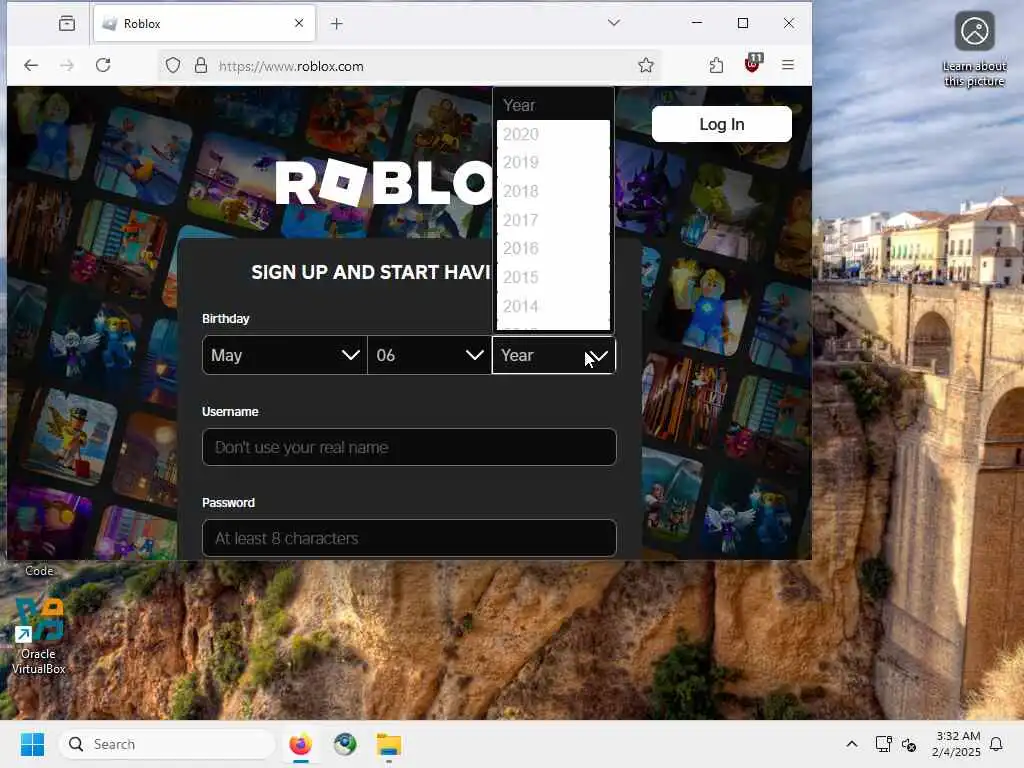Open the May month dropdown
The image size is (1024, 768).
(285, 355)
